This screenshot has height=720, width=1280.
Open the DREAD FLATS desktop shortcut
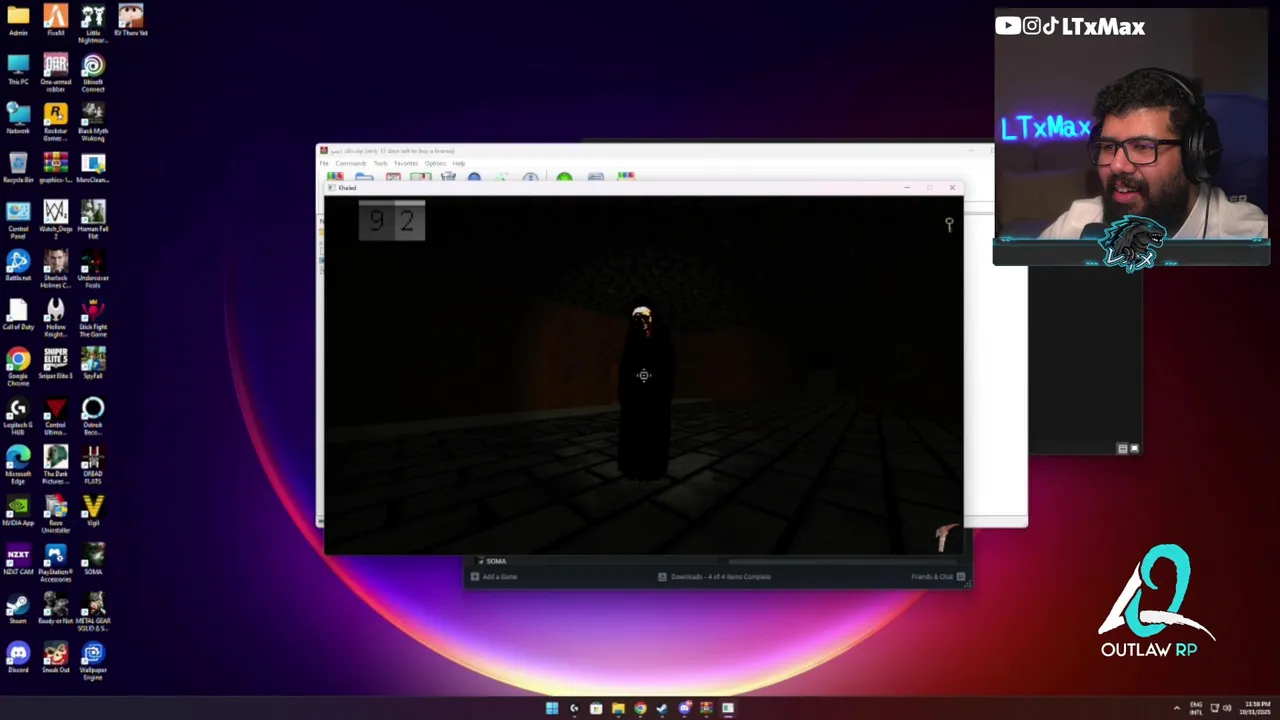[93, 464]
